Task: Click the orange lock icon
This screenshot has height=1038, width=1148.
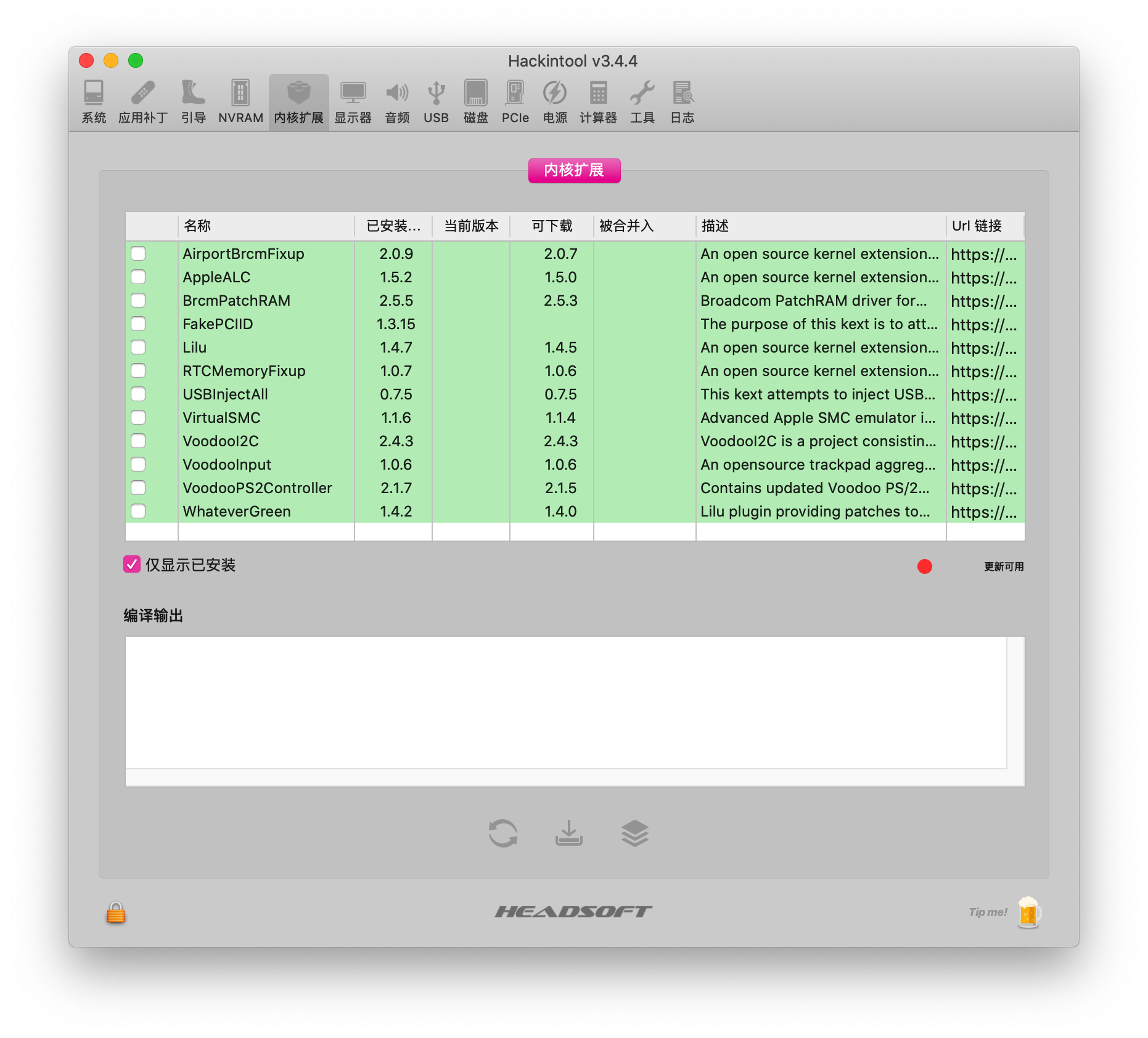Action: [116, 912]
